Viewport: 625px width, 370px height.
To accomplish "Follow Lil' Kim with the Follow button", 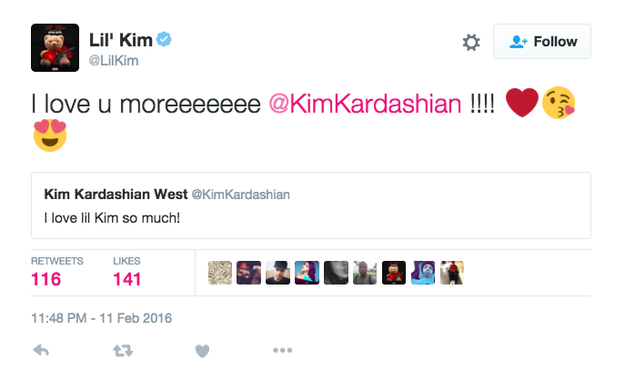I will click(x=542, y=41).
